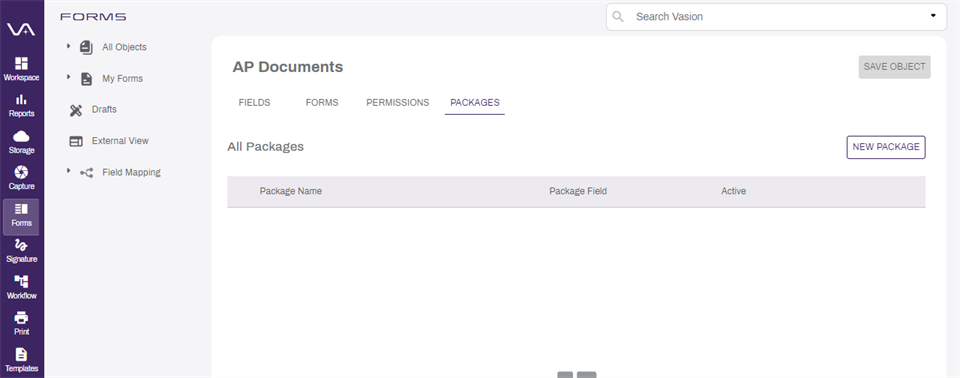Open the Search Vasion dropdown arrow
Screen dimensions: 960x378
click(933, 16)
